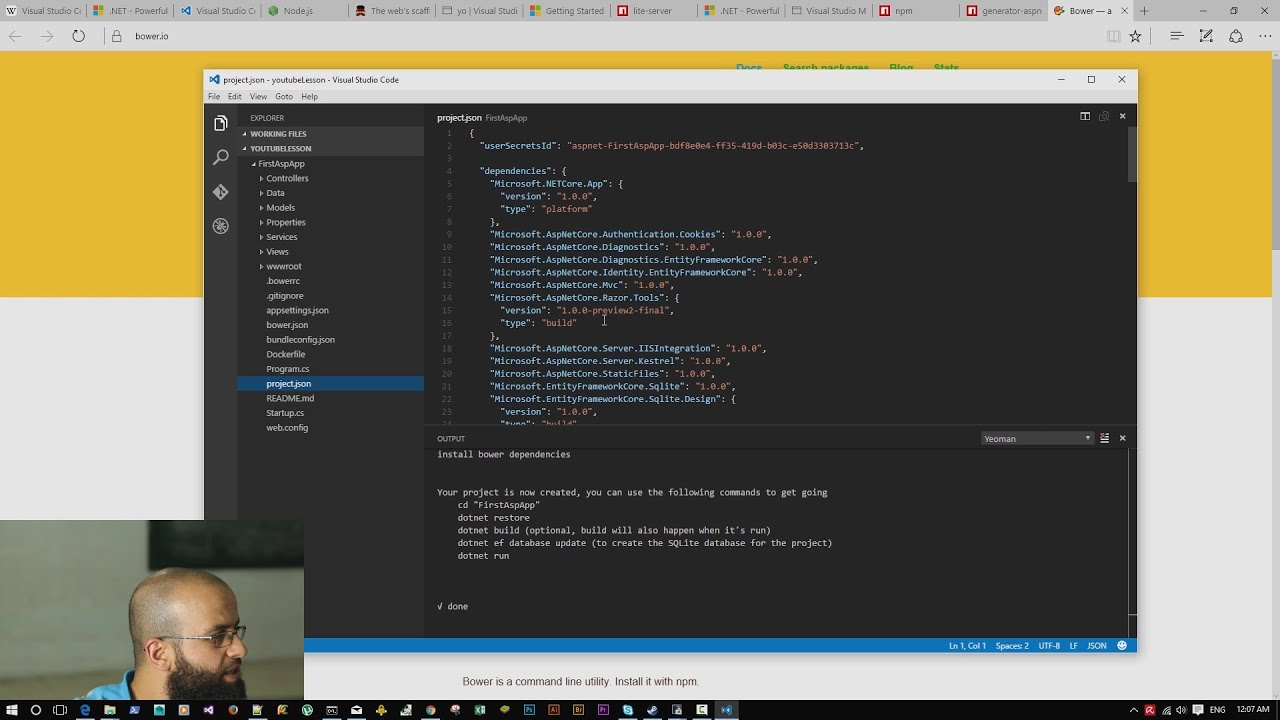Open the File menu in VS Code
This screenshot has width=1280, height=720.
click(x=214, y=97)
